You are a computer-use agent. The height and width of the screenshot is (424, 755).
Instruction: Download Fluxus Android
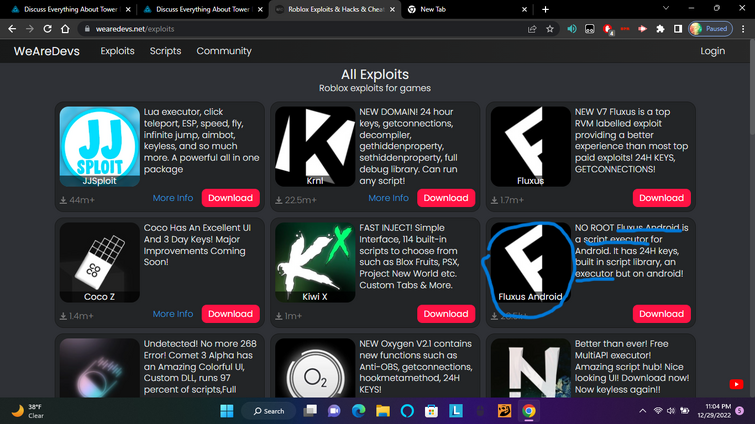pyautogui.click(x=661, y=314)
